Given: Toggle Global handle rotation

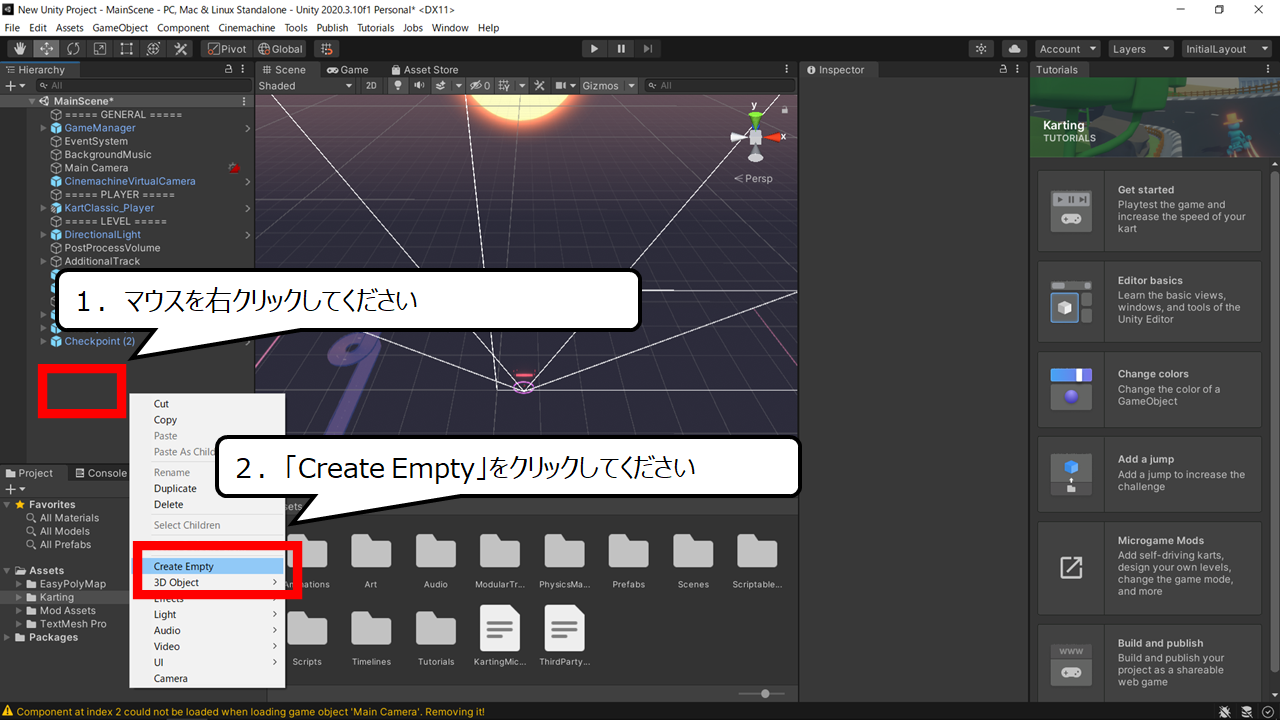Looking at the screenshot, I should coord(280,48).
